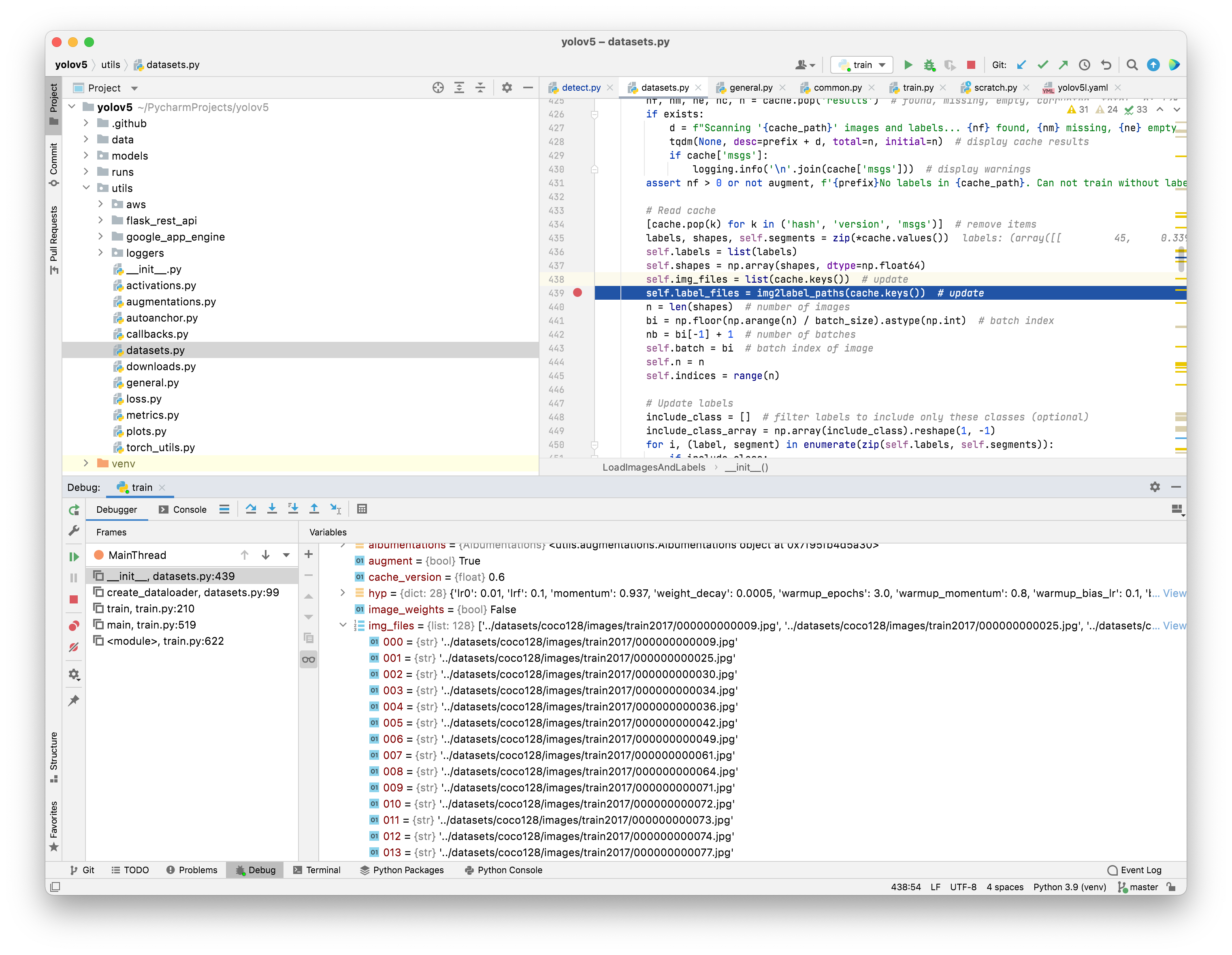
Task: Select Step Into in the debug toolbar
Action: click(x=273, y=509)
